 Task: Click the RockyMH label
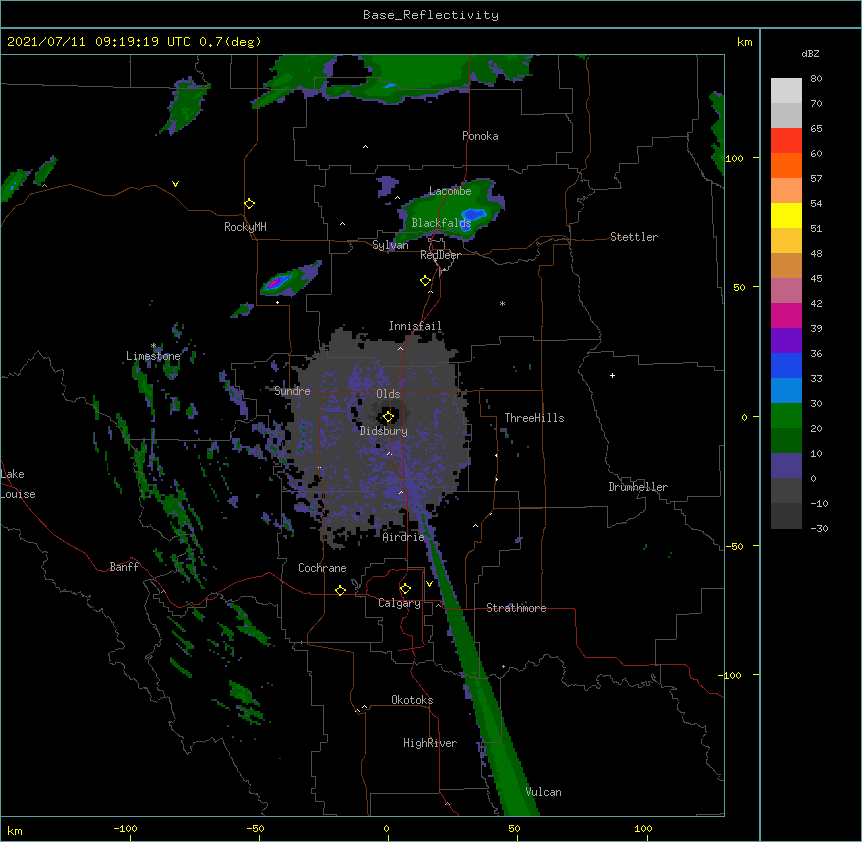(x=245, y=227)
